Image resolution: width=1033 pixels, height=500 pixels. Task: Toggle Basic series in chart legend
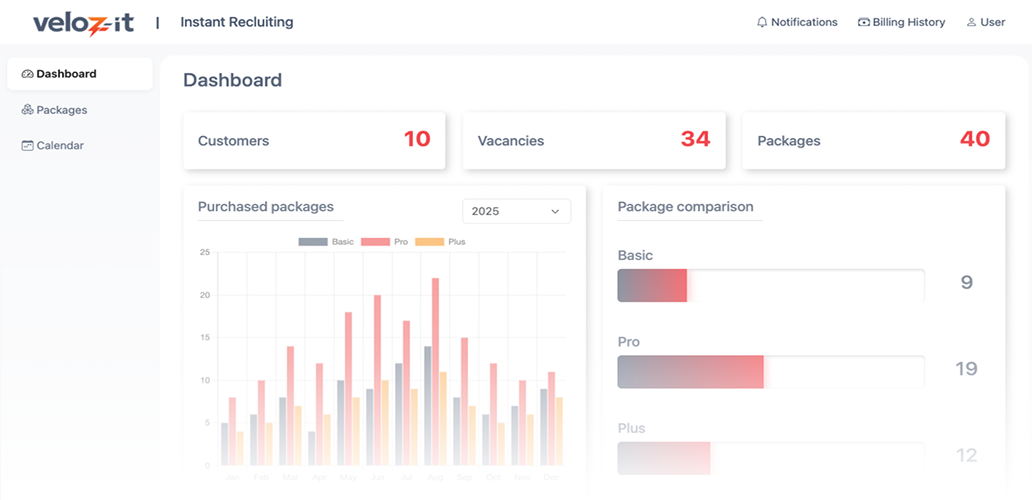pyautogui.click(x=326, y=242)
